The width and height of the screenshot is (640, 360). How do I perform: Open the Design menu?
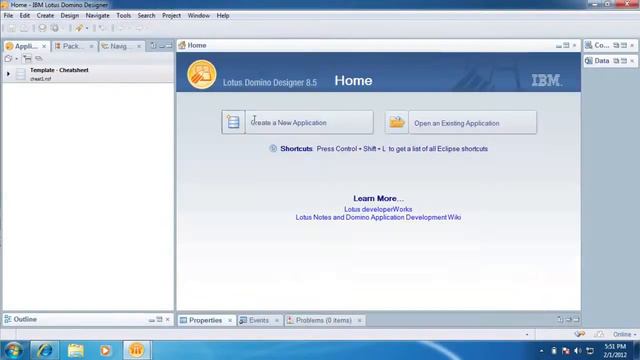coord(70,16)
